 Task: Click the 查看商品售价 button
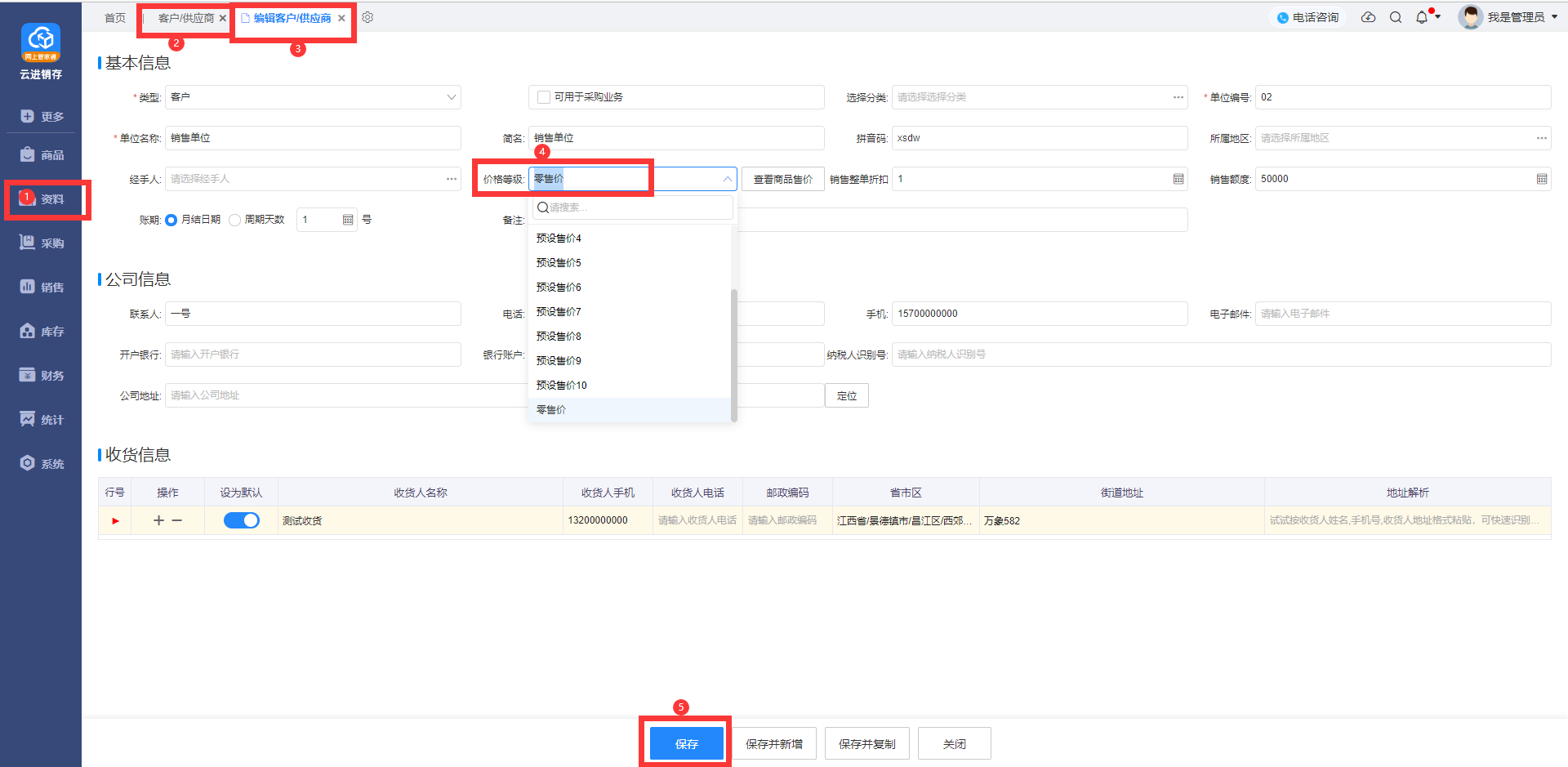pyautogui.click(x=782, y=179)
